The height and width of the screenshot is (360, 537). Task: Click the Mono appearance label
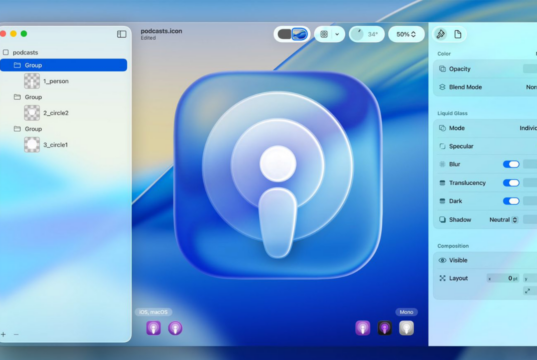(x=406, y=312)
